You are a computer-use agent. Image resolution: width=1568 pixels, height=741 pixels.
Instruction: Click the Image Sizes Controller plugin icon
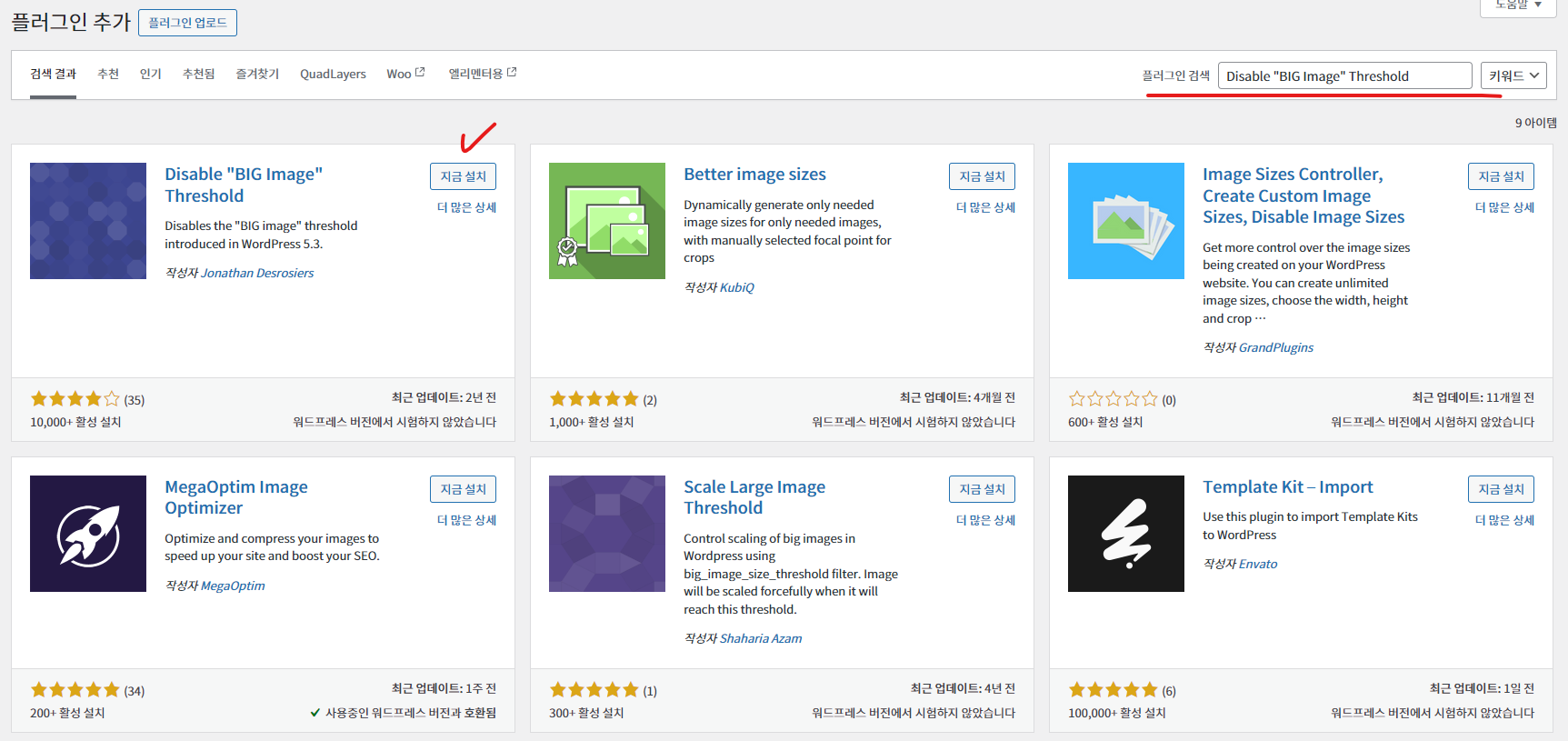(1126, 221)
